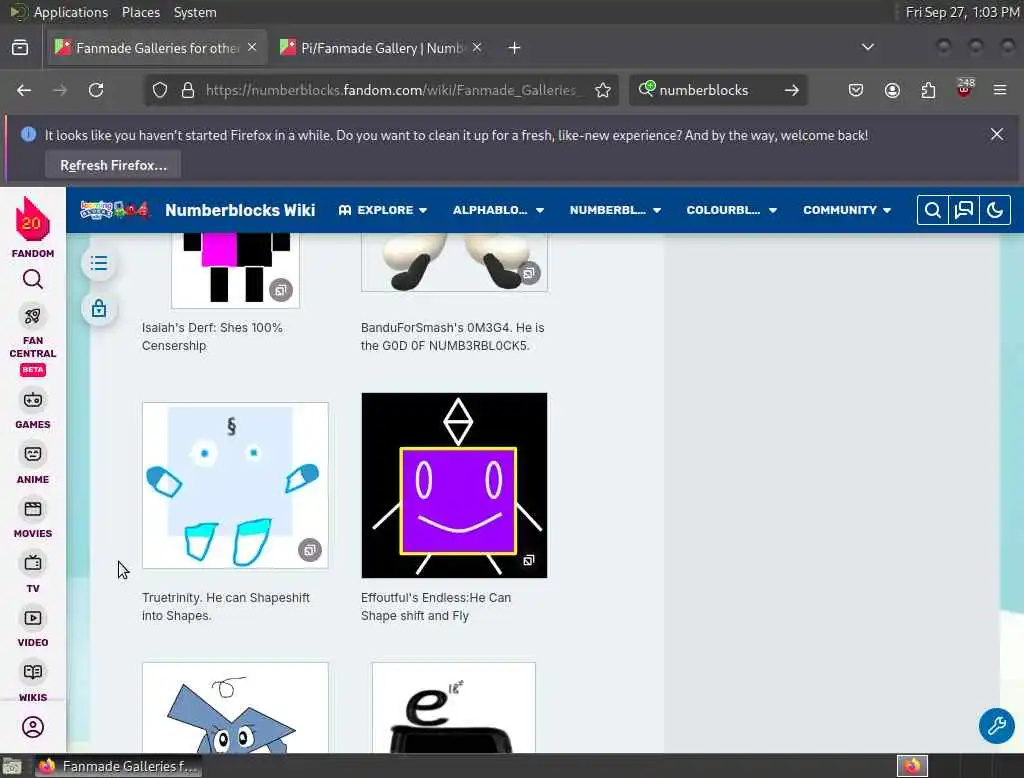This screenshot has height=778, width=1024.
Task: Open the Games sidebar icon
Action: [x=33, y=400]
